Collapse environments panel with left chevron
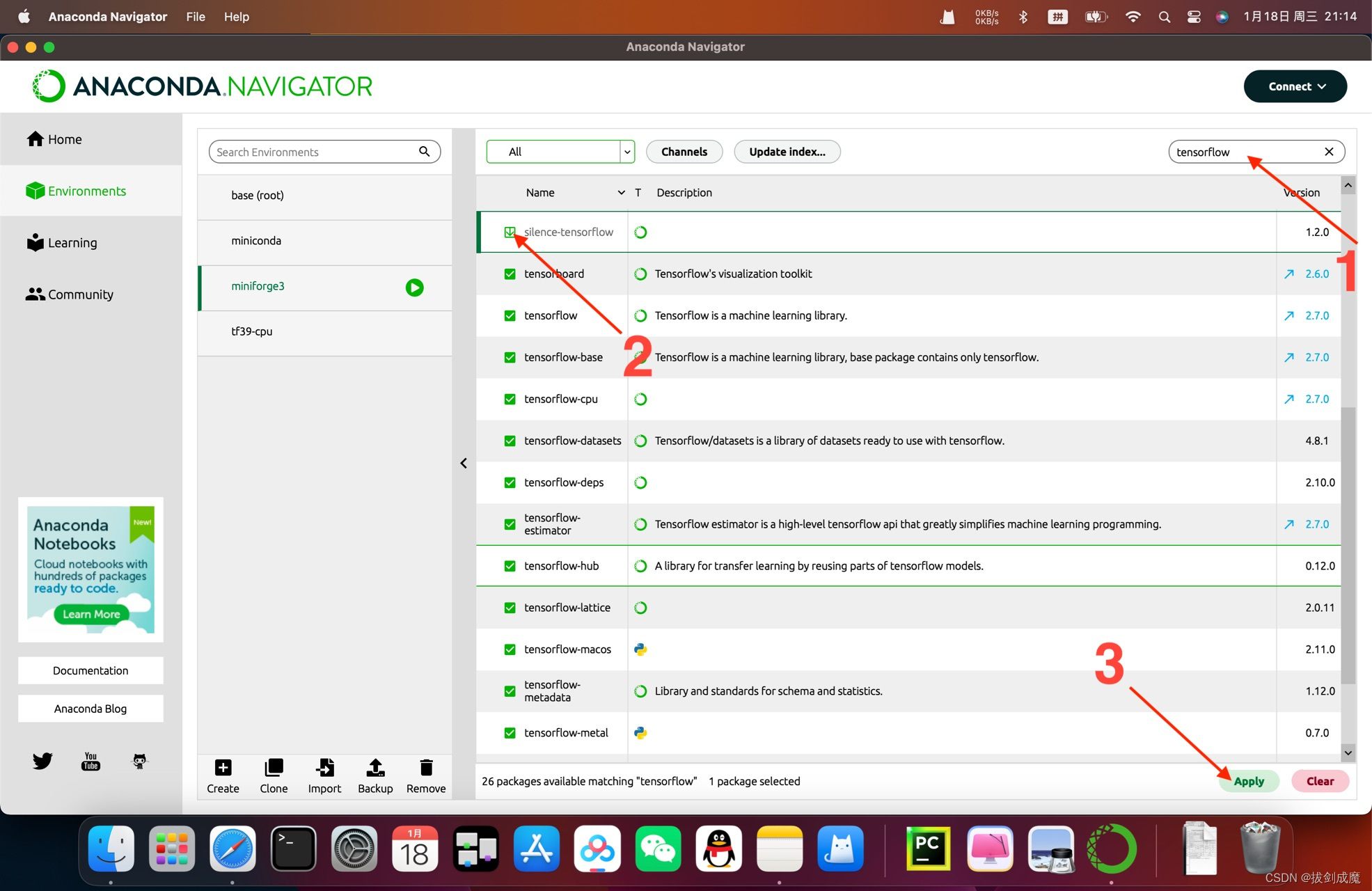1372x891 pixels. pyautogui.click(x=464, y=463)
